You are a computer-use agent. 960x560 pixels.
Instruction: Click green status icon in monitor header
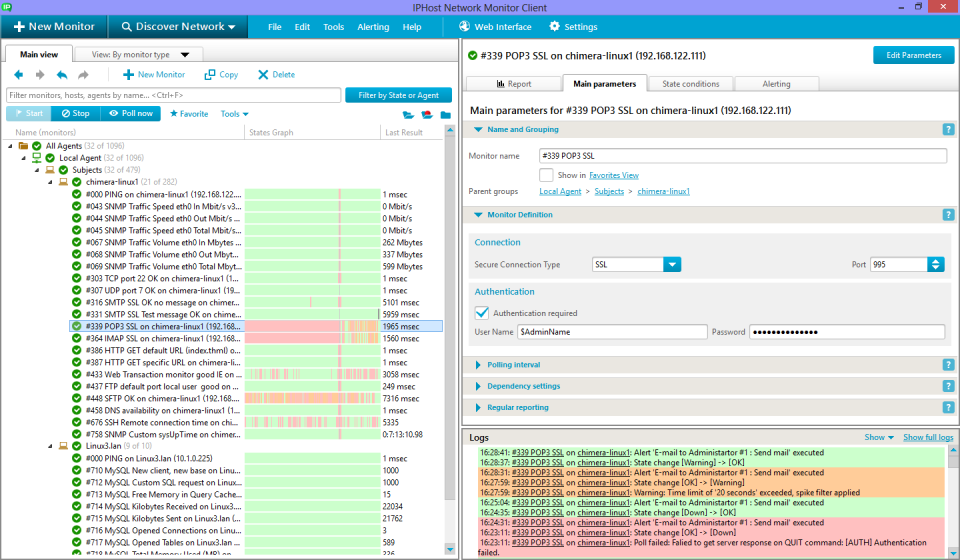pyautogui.click(x=473, y=56)
